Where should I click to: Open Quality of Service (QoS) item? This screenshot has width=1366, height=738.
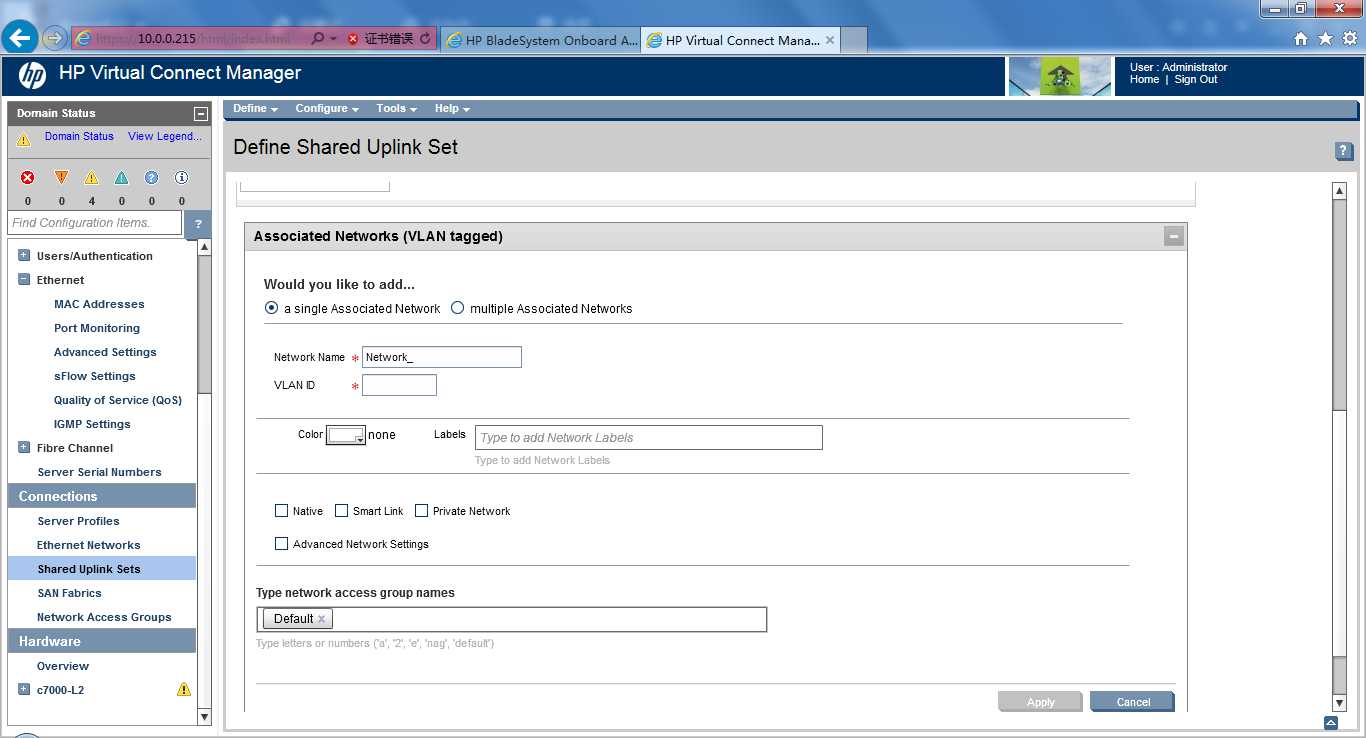(118, 400)
